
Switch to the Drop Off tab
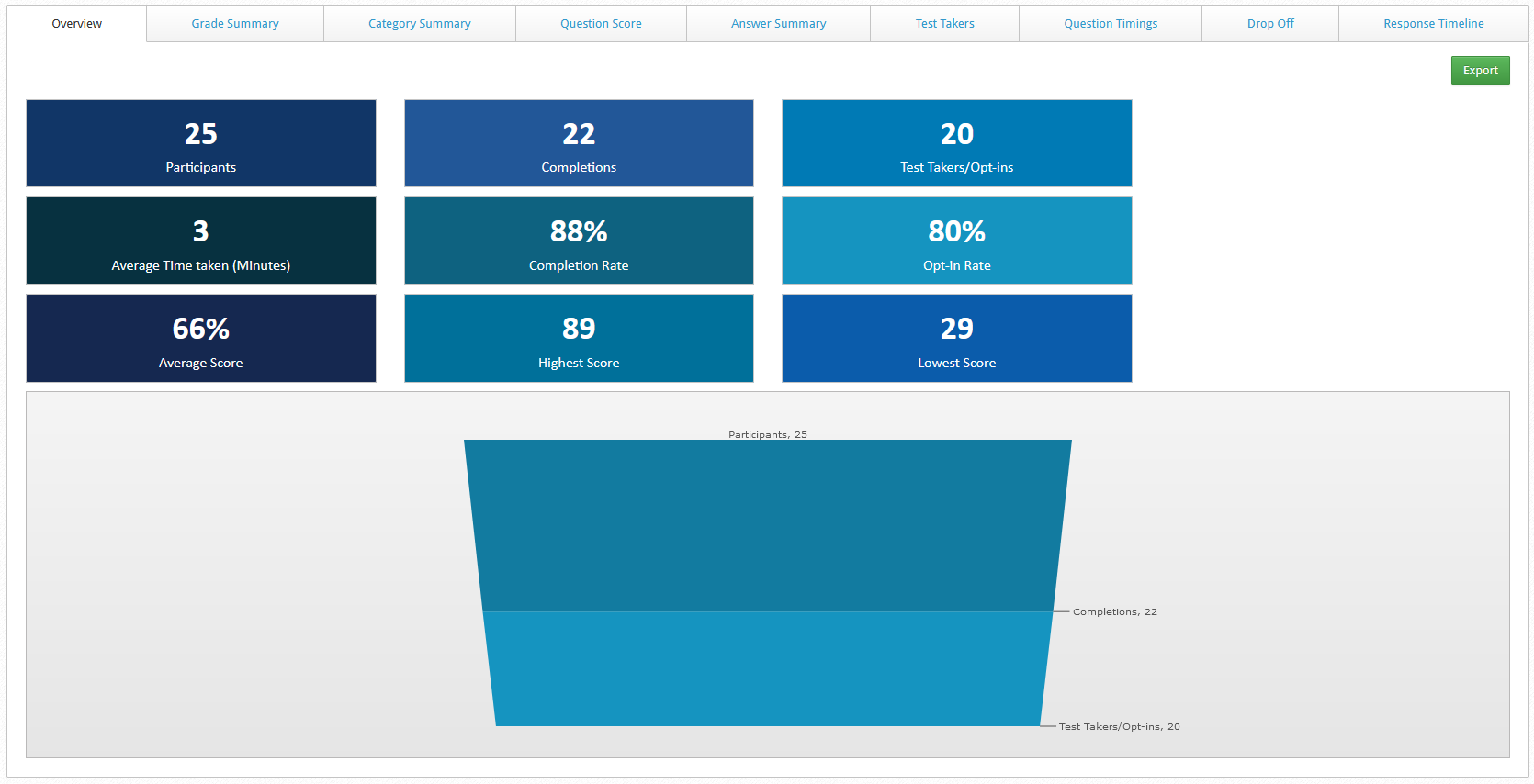coord(1269,24)
